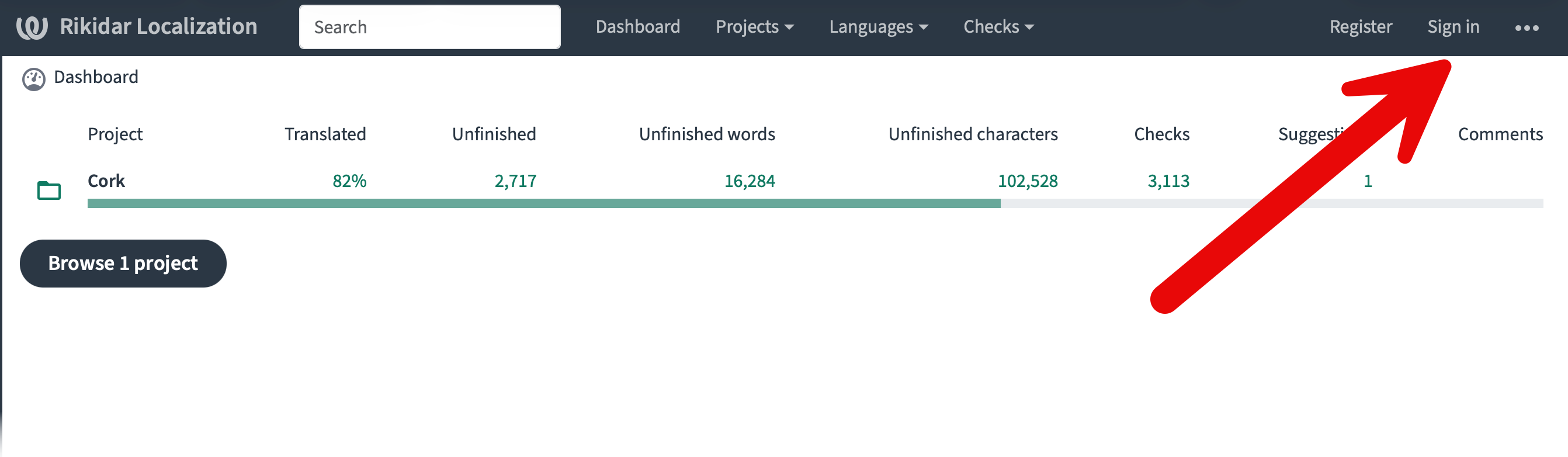Click the Dashboard breadcrumb label
The image size is (1568, 457).
[x=96, y=77]
